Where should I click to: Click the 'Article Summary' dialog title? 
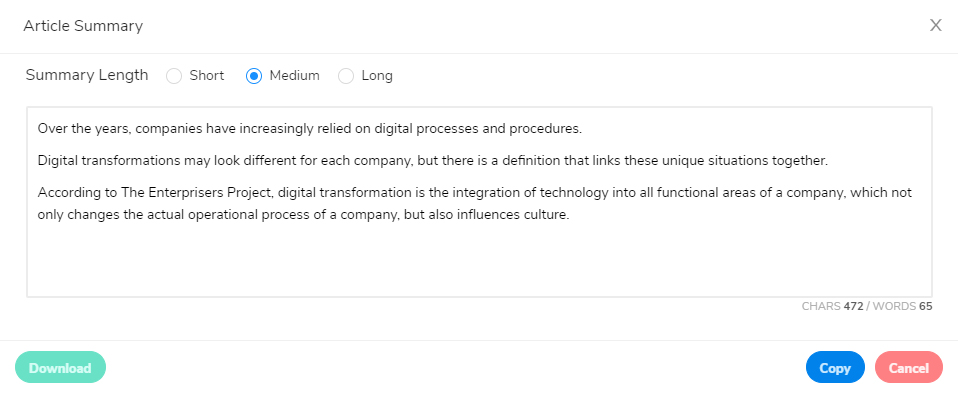pos(83,26)
